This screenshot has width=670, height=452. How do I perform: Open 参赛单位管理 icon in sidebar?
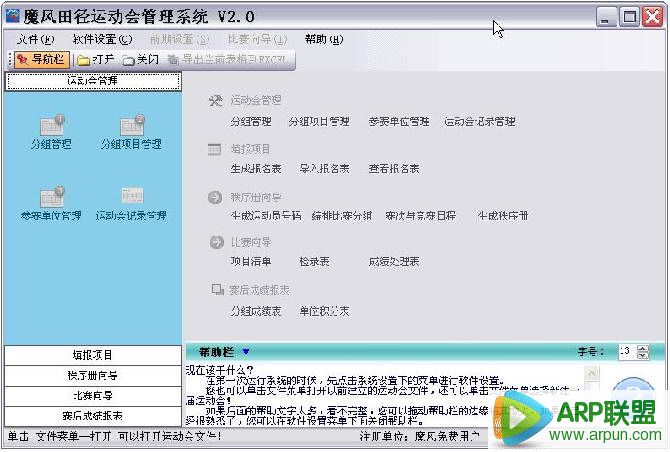pyautogui.click(x=51, y=204)
